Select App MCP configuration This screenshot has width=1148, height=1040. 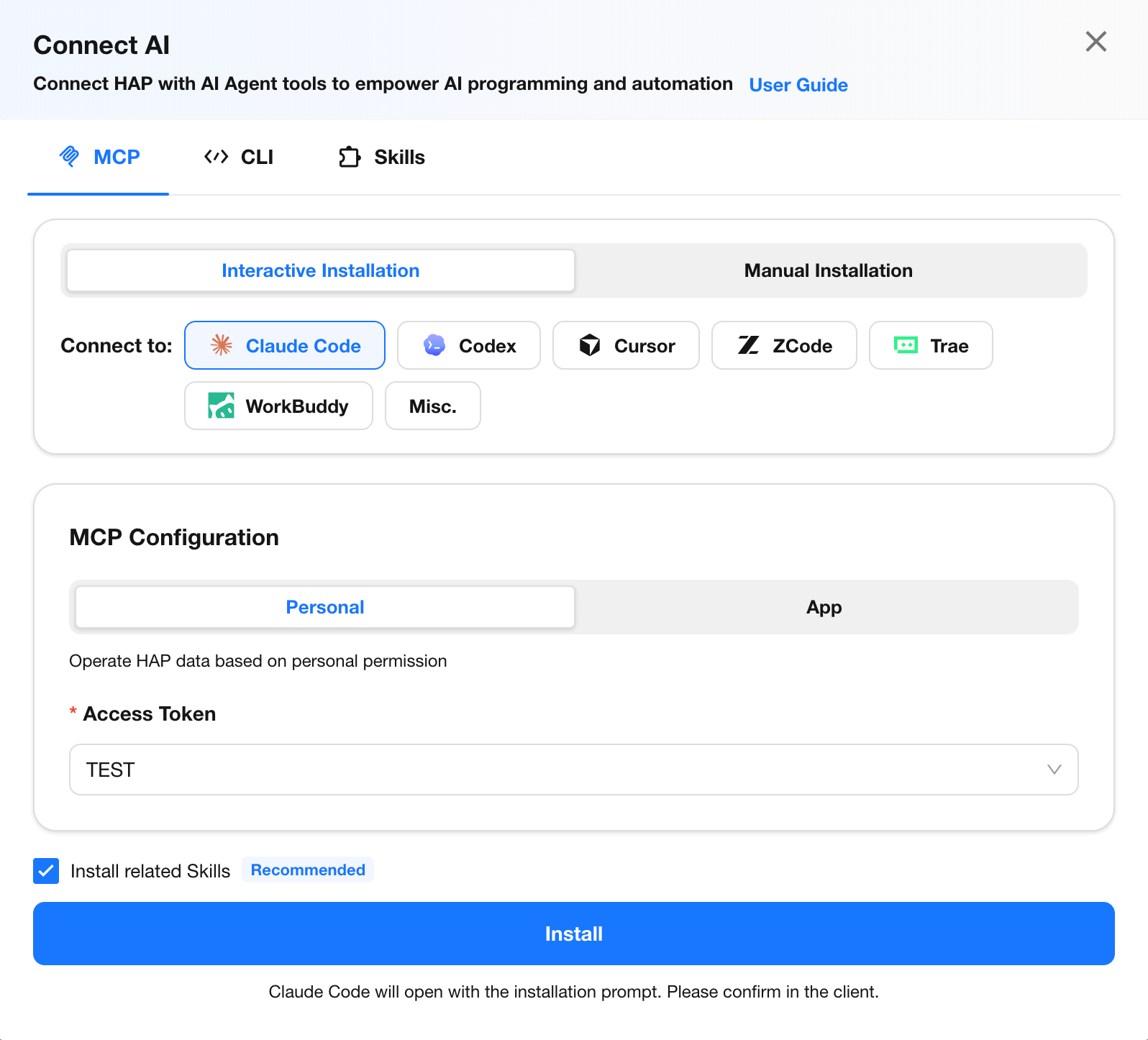tap(824, 607)
